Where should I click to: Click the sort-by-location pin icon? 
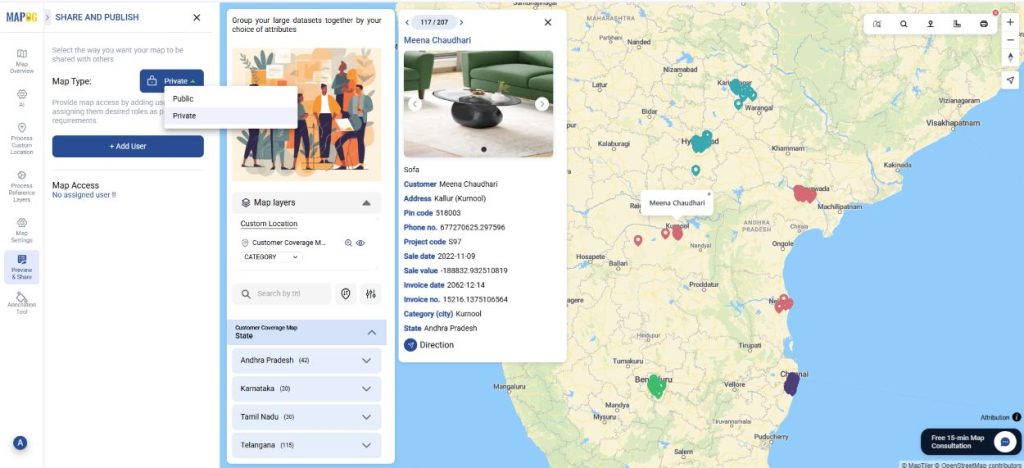click(345, 294)
